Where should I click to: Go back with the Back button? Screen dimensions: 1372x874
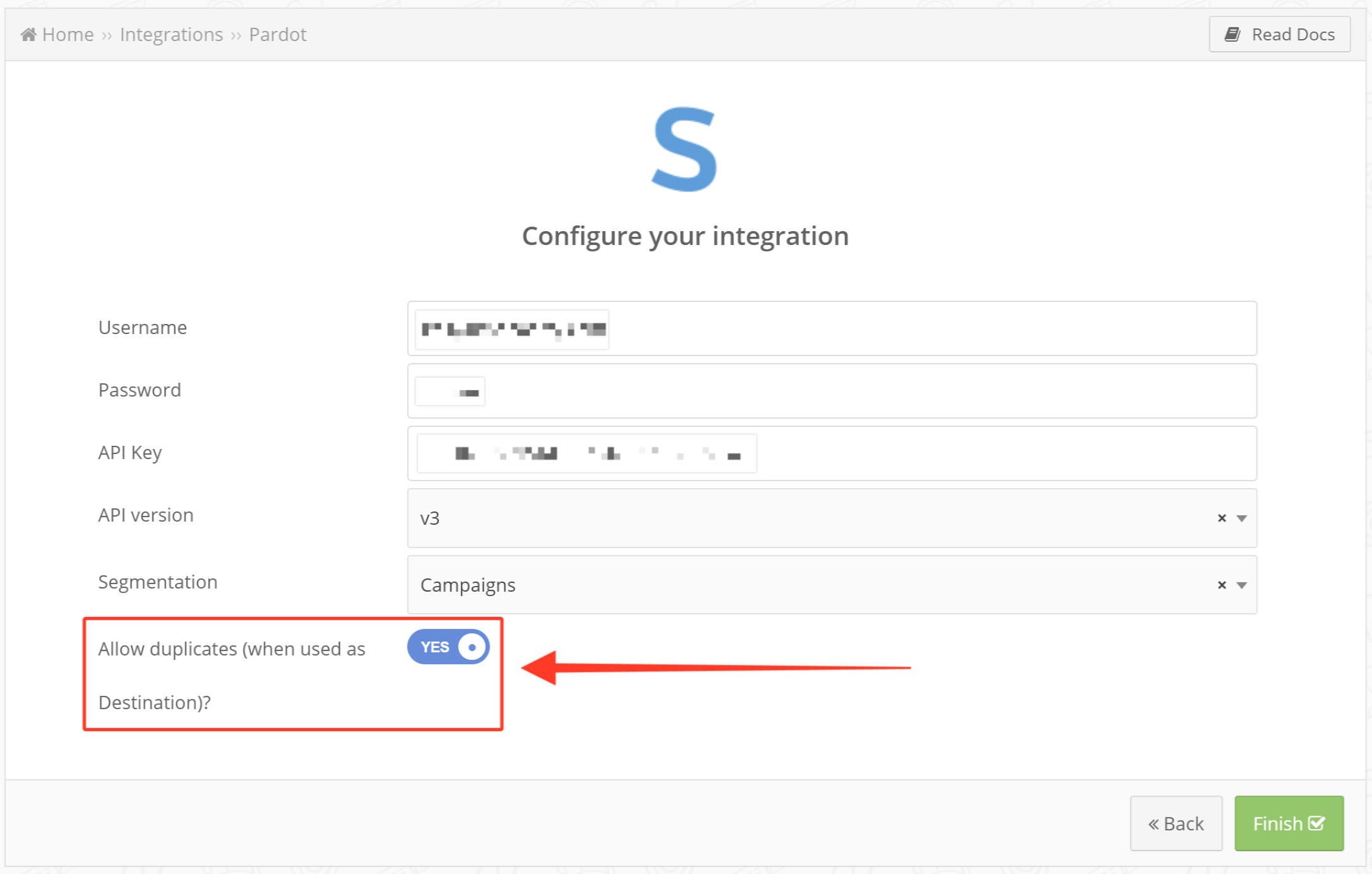(1176, 823)
